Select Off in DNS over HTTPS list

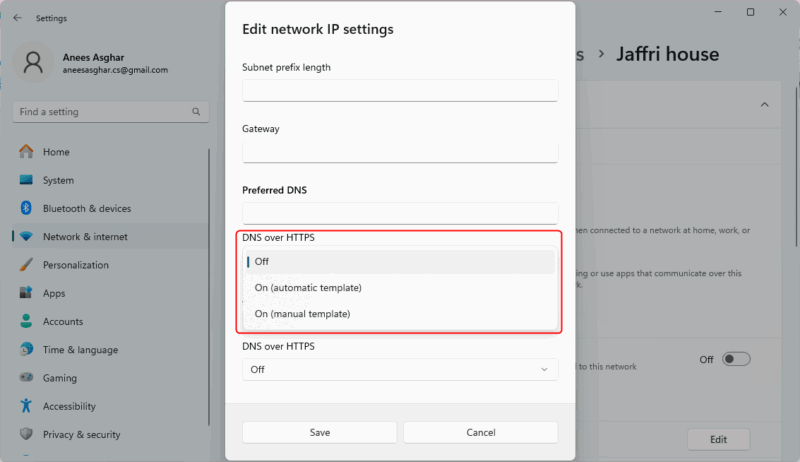[400, 262]
